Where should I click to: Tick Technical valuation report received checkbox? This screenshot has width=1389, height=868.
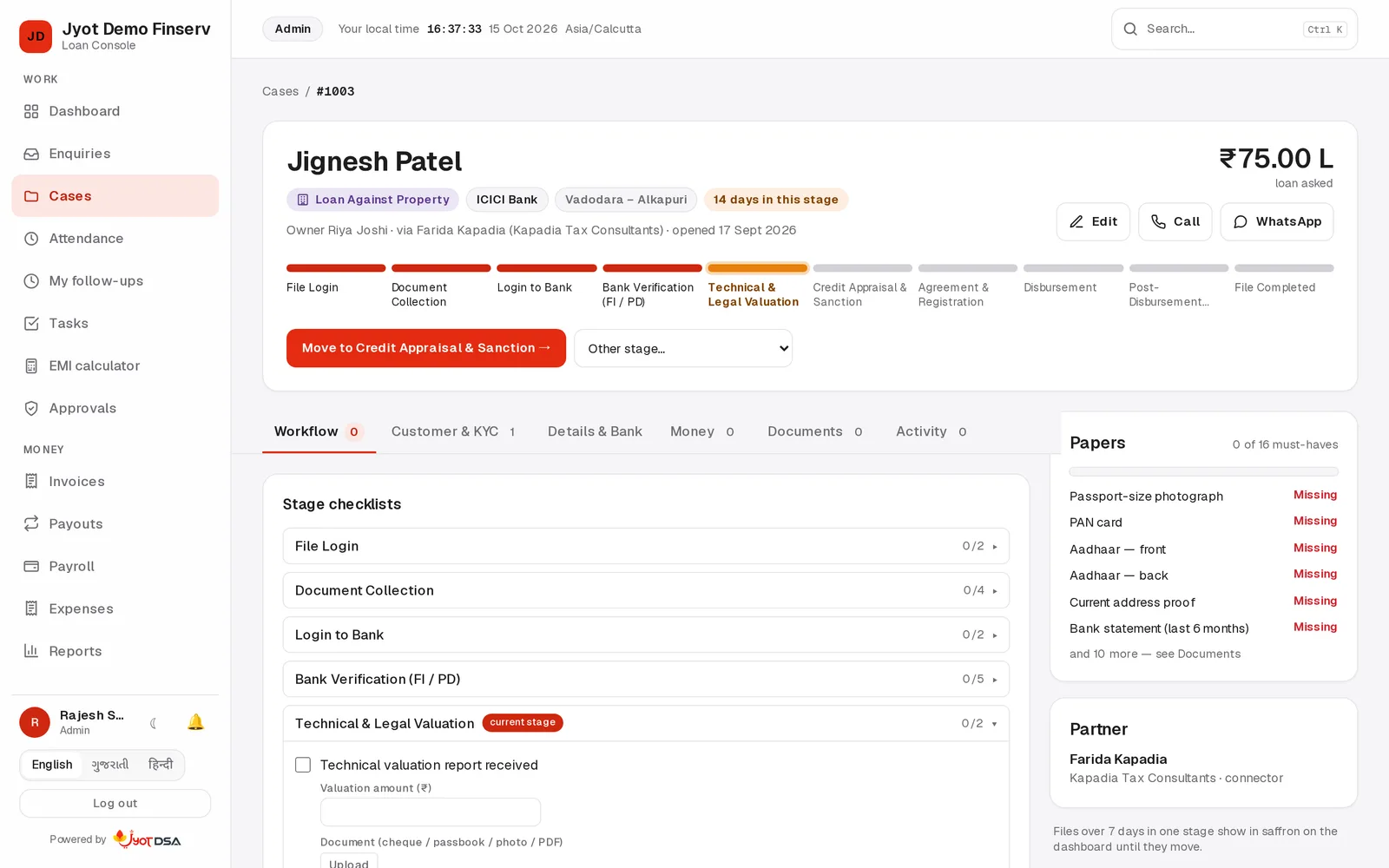point(303,765)
